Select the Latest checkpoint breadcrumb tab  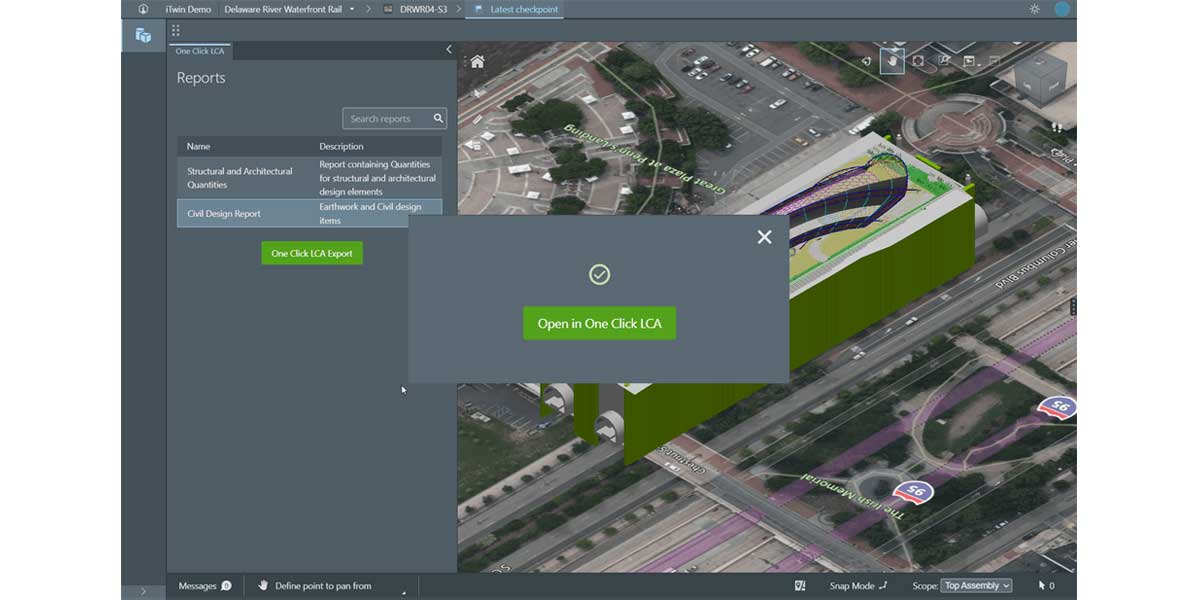pyautogui.click(x=515, y=9)
